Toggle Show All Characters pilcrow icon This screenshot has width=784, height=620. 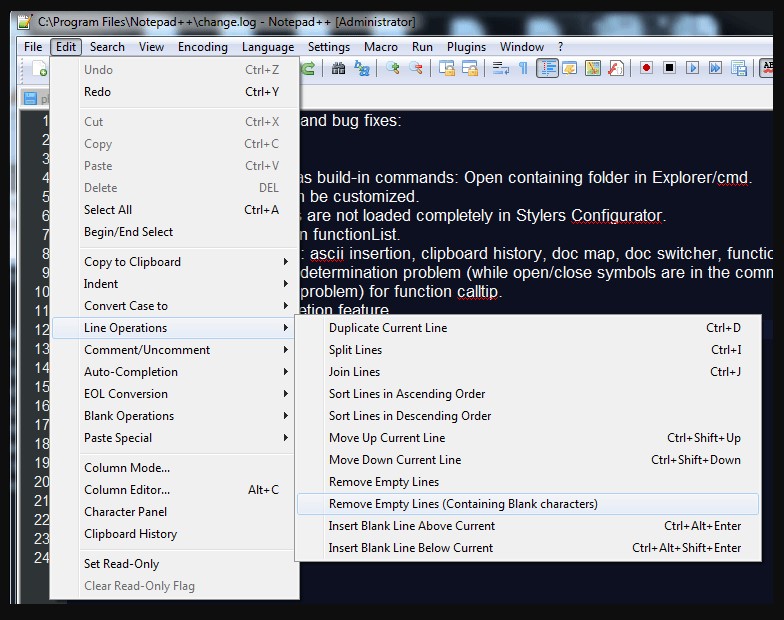tap(524, 68)
